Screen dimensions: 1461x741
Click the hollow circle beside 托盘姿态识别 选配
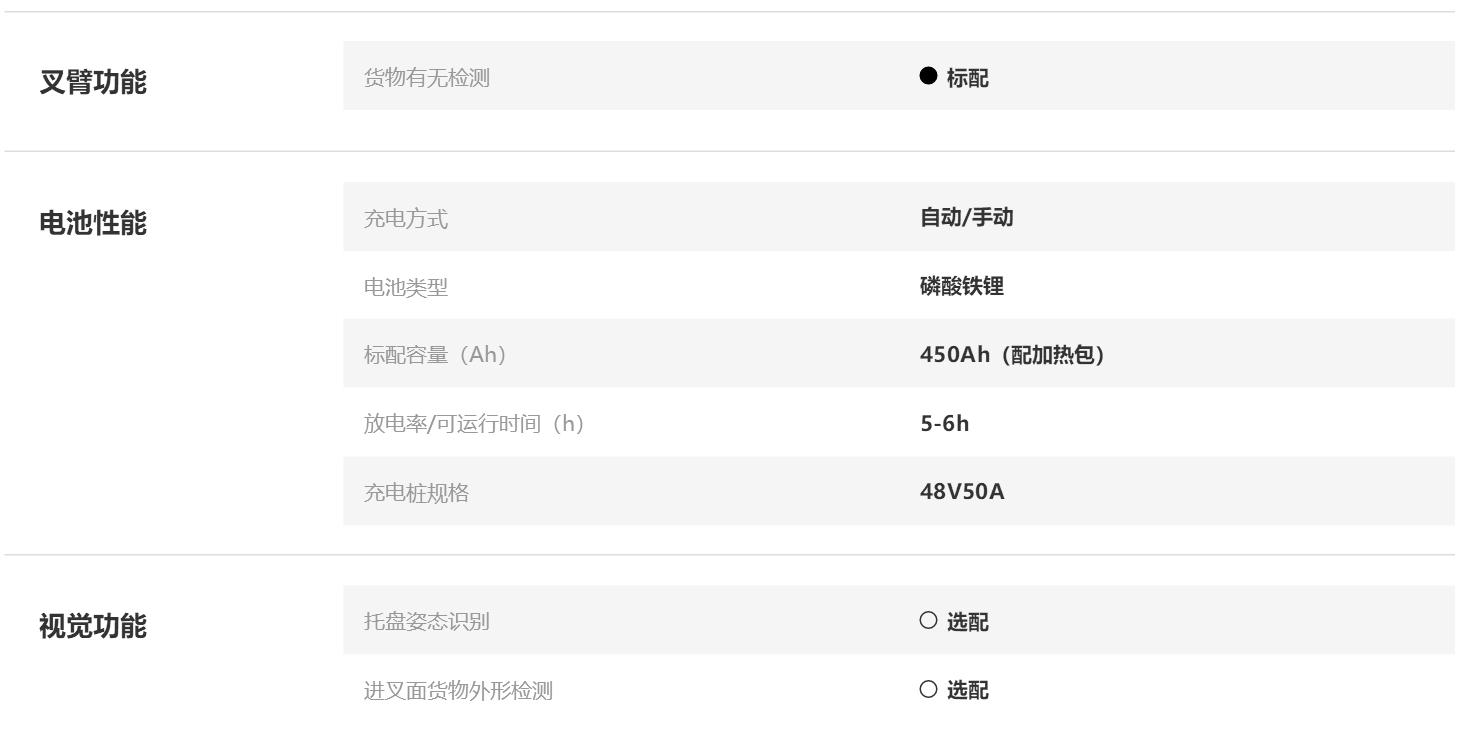tap(928, 621)
